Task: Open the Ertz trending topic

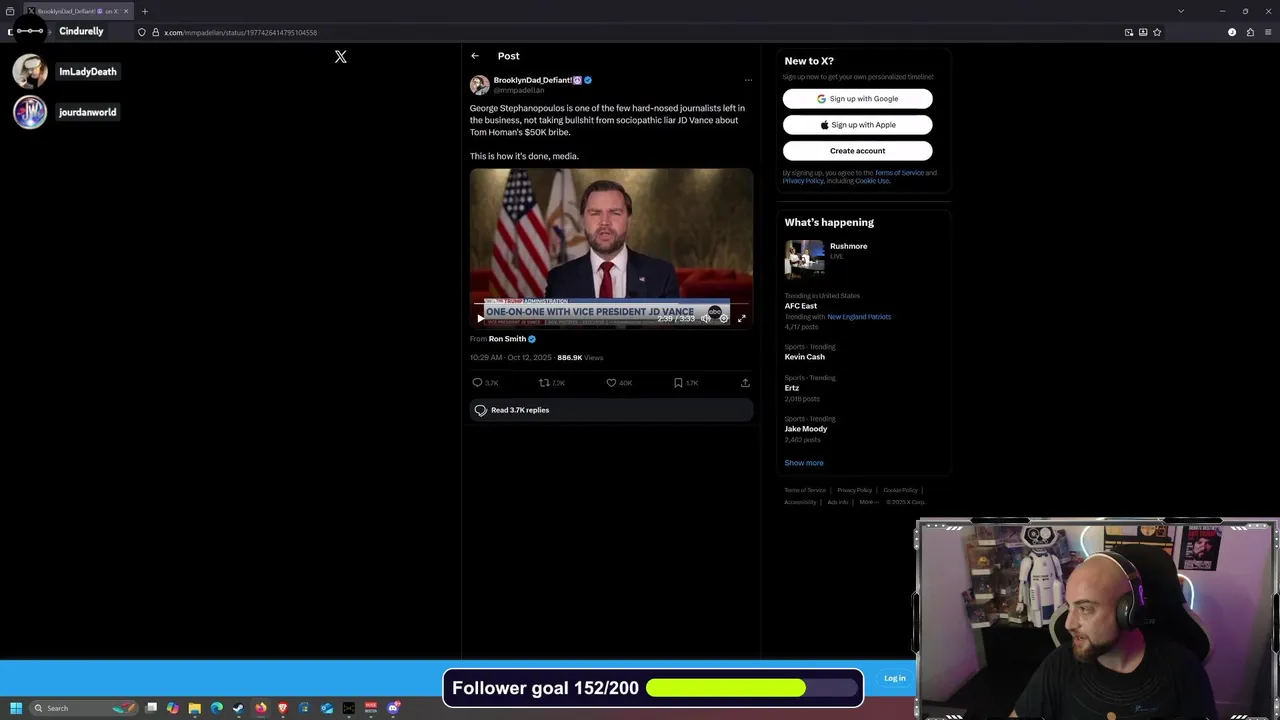Action: point(792,388)
